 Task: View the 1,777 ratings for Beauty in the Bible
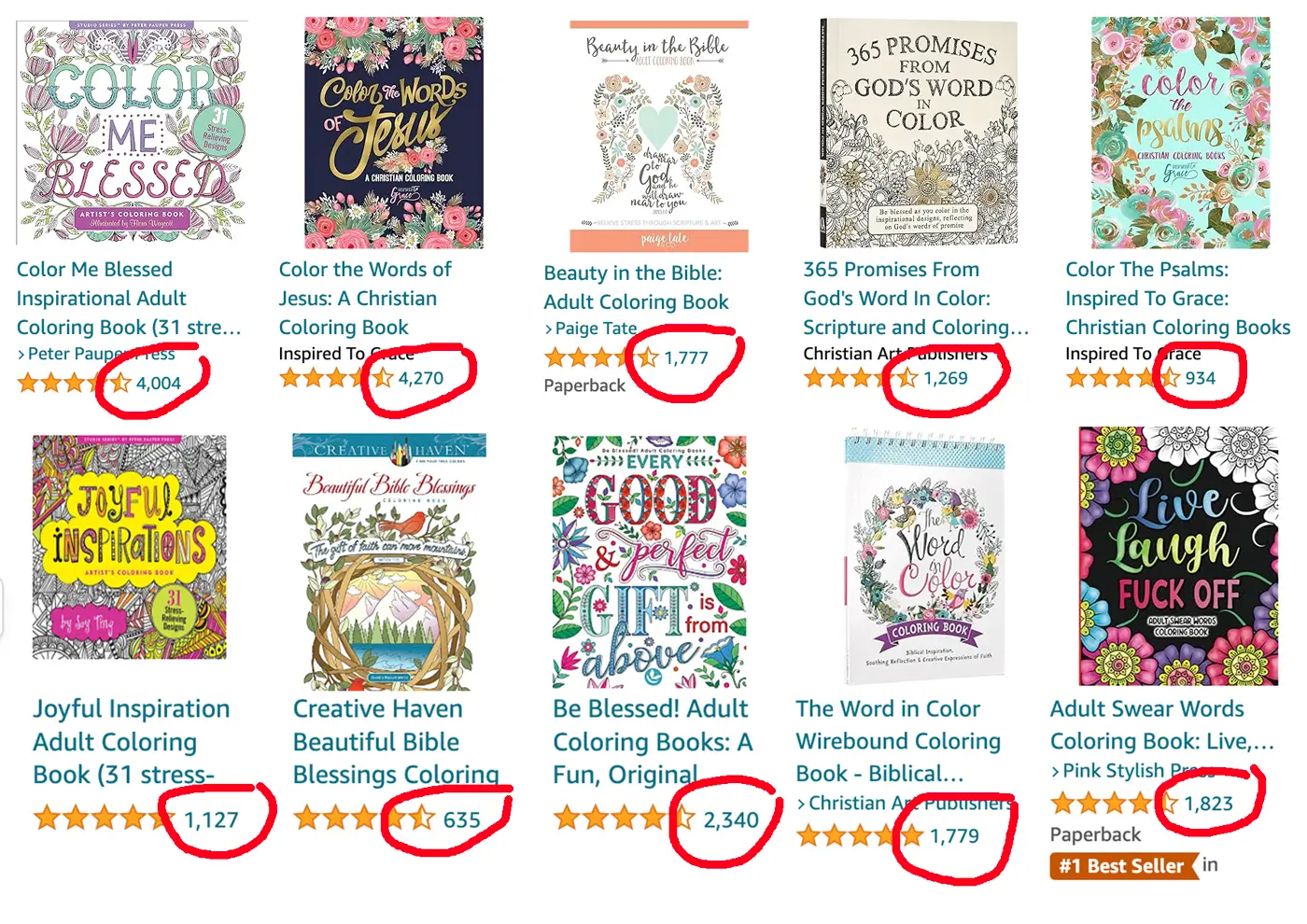(x=686, y=357)
